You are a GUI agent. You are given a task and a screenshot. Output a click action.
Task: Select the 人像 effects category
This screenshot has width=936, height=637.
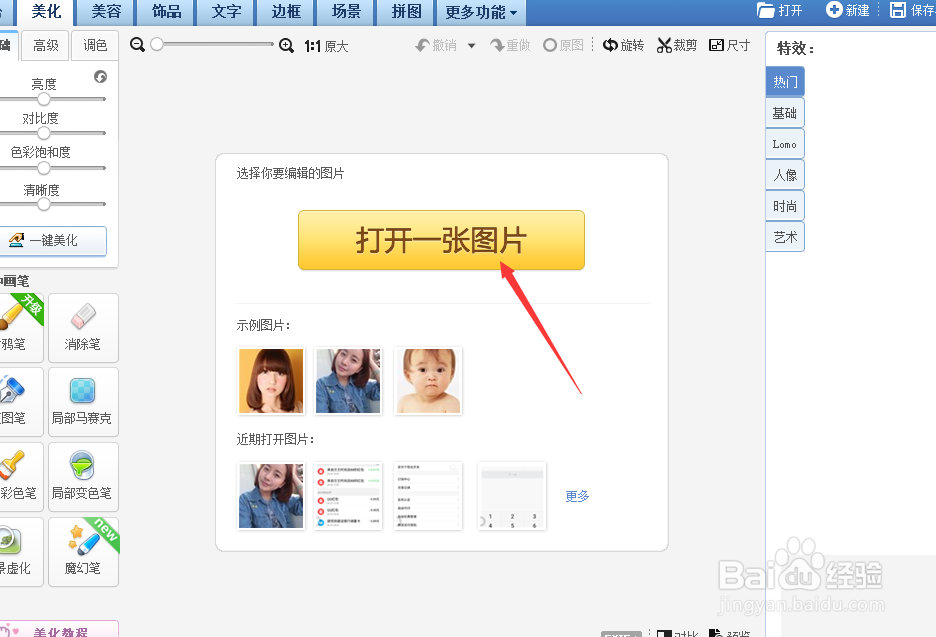[x=784, y=174]
